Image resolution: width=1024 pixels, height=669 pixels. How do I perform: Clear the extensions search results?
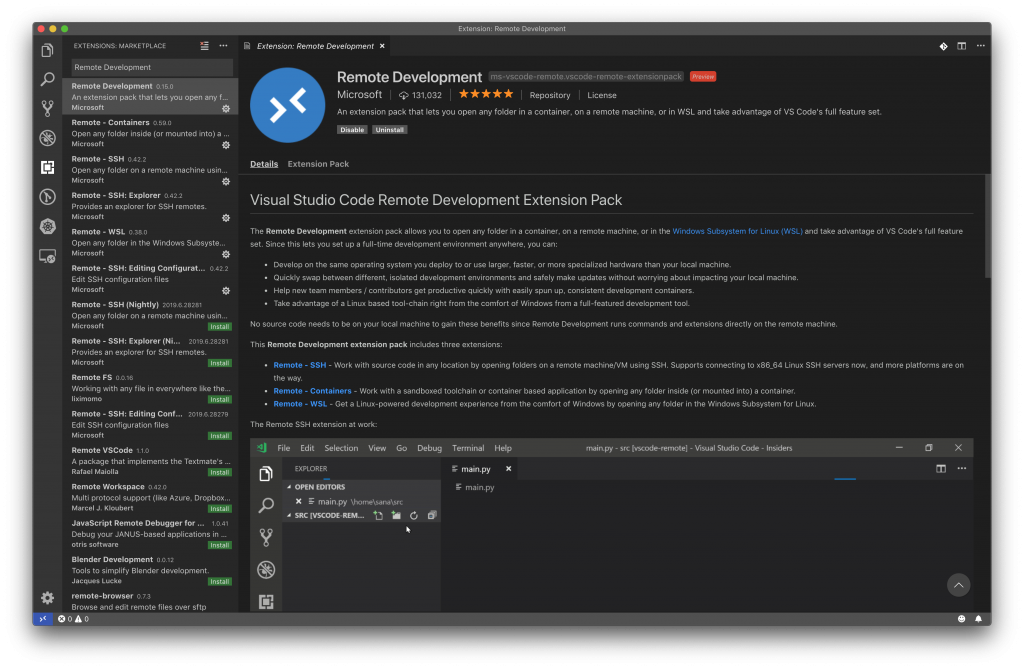tap(204, 46)
